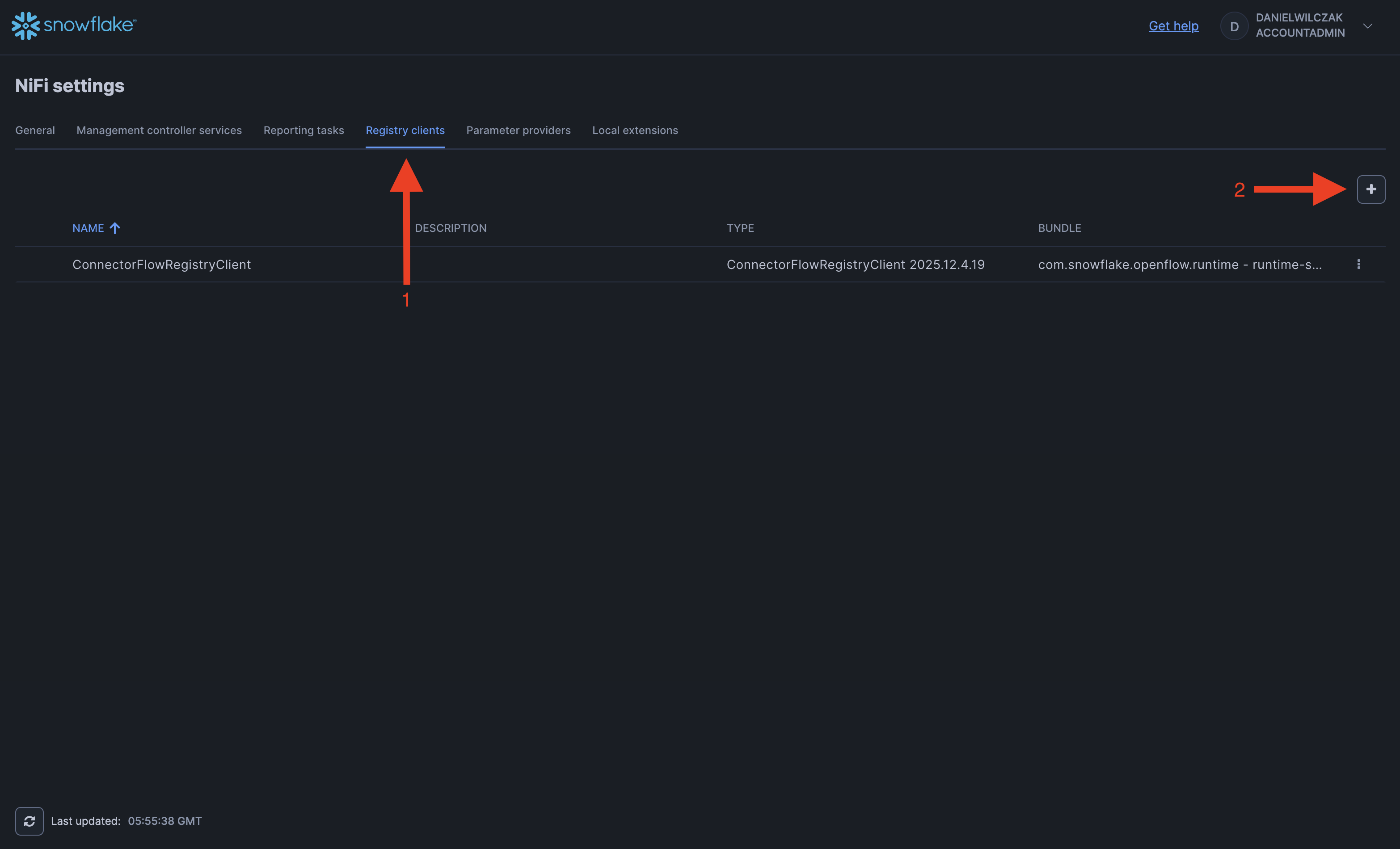
Task: Select the Registry clients tab
Action: [405, 130]
